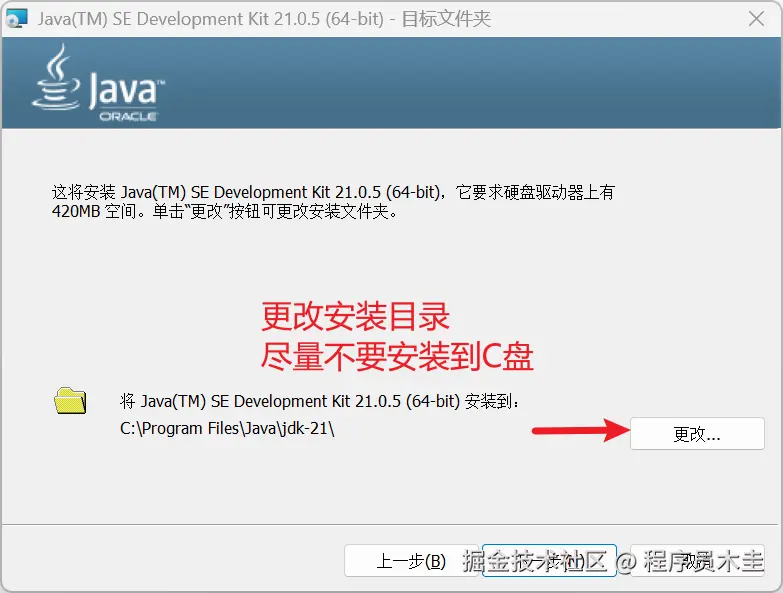Go back with the 上一步(B) button
Viewport: 783px width, 593px height.
[411, 561]
